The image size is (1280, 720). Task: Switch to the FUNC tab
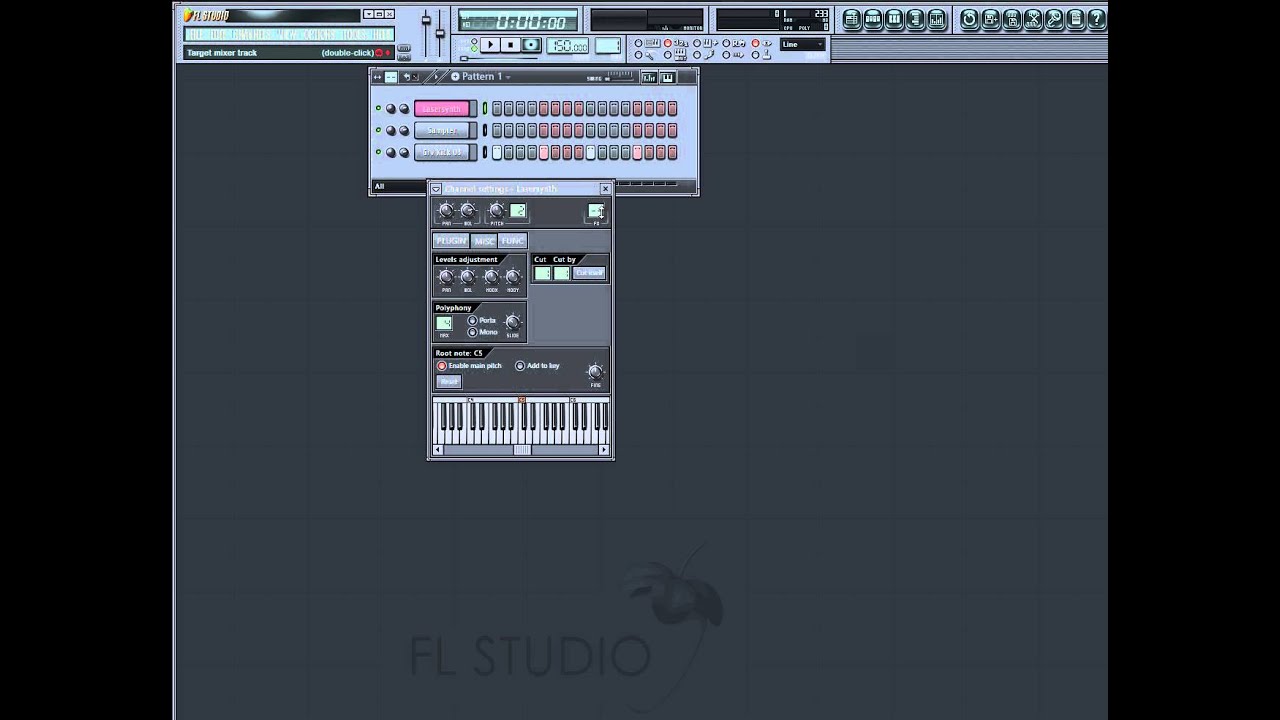click(512, 241)
